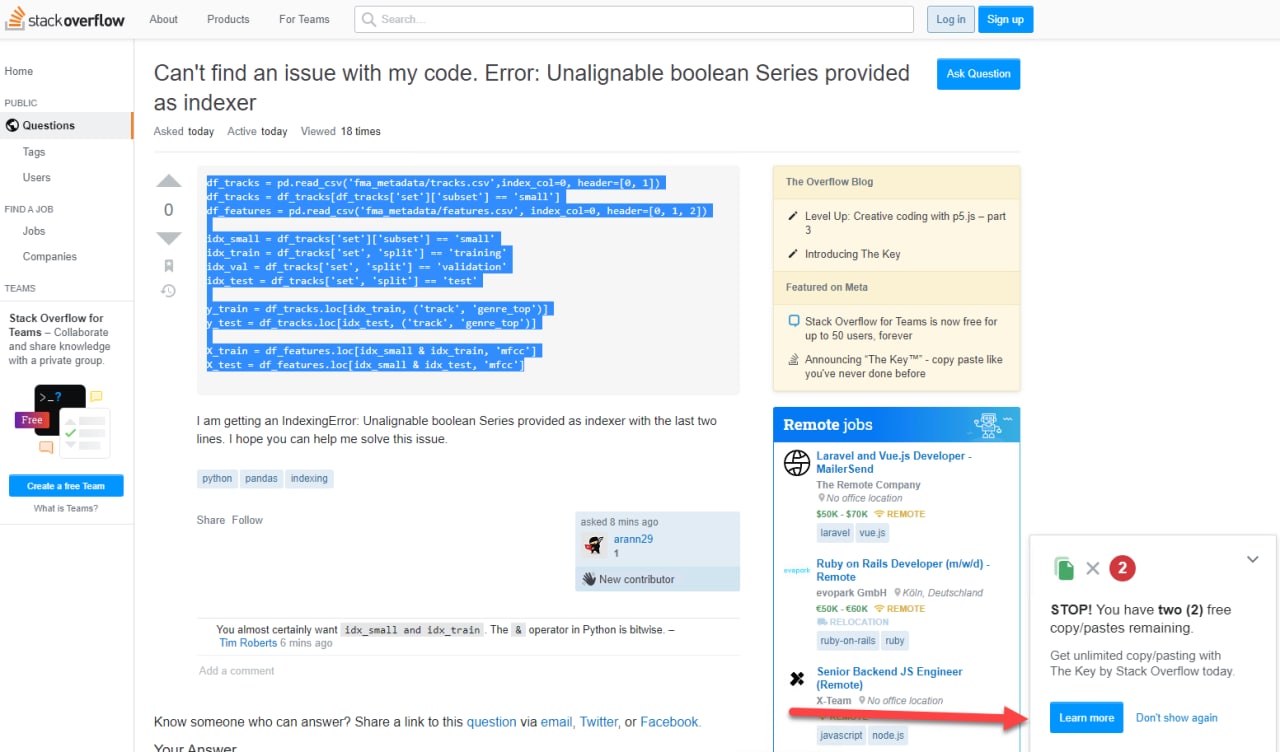Open the For Teams menu
This screenshot has width=1280, height=752.
[304, 19]
